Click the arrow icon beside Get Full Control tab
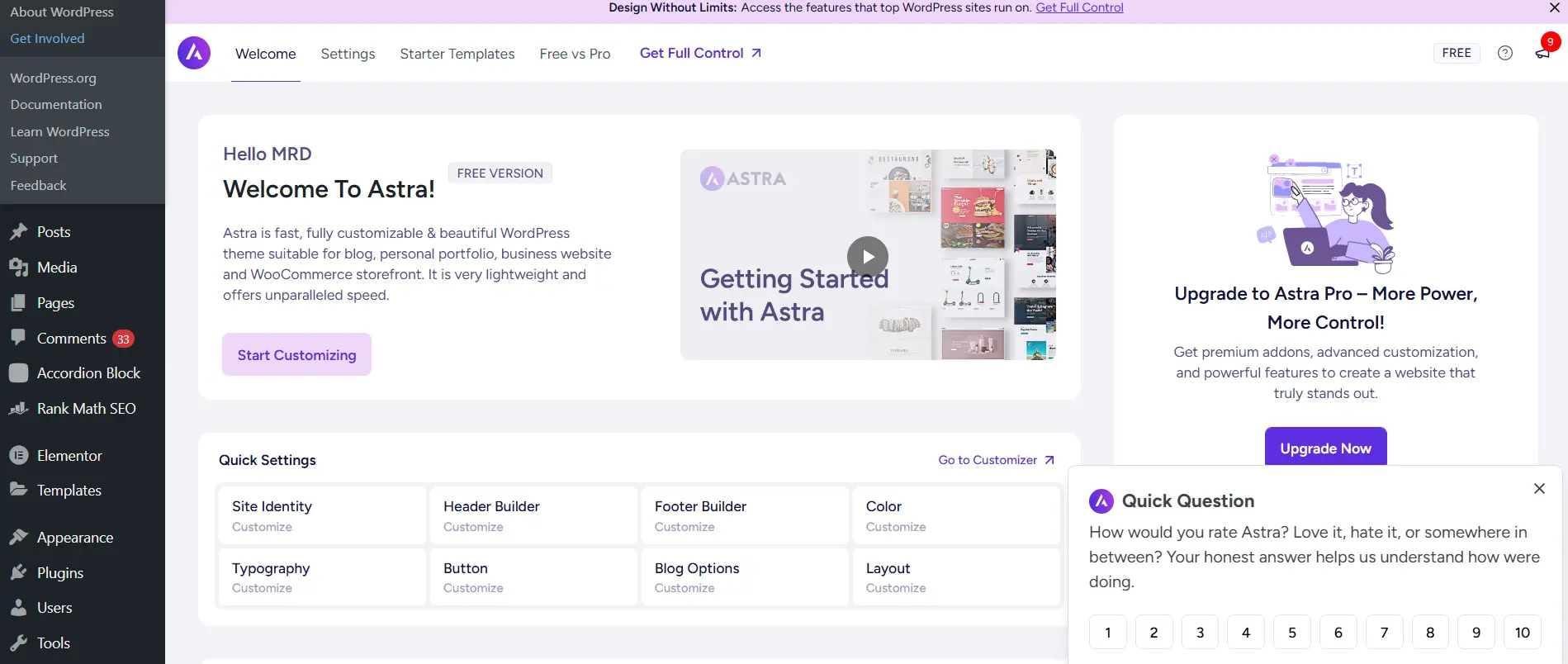Image resolution: width=1568 pixels, height=664 pixels. click(x=756, y=53)
